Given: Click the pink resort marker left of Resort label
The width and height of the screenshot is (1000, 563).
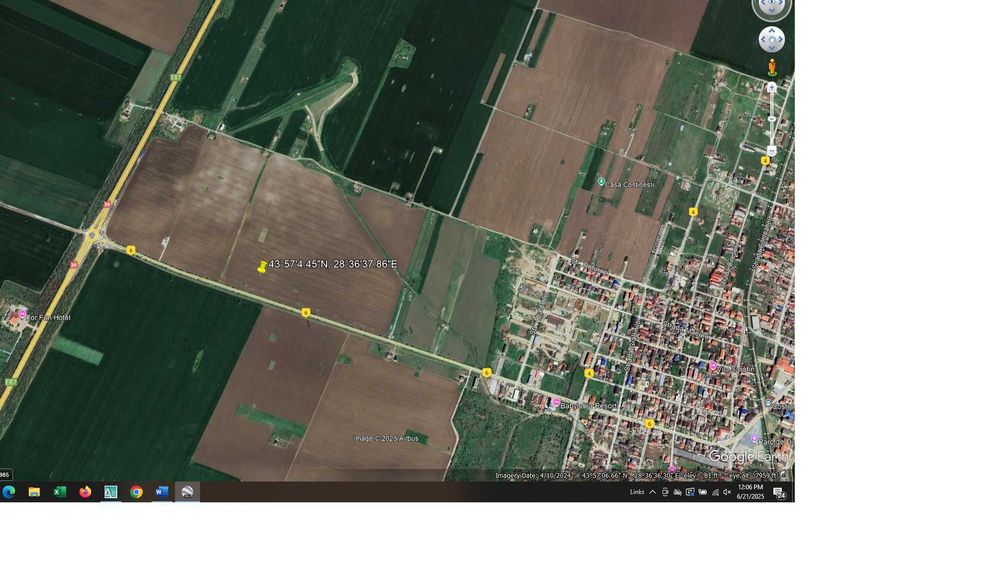Looking at the screenshot, I should coord(556,403).
